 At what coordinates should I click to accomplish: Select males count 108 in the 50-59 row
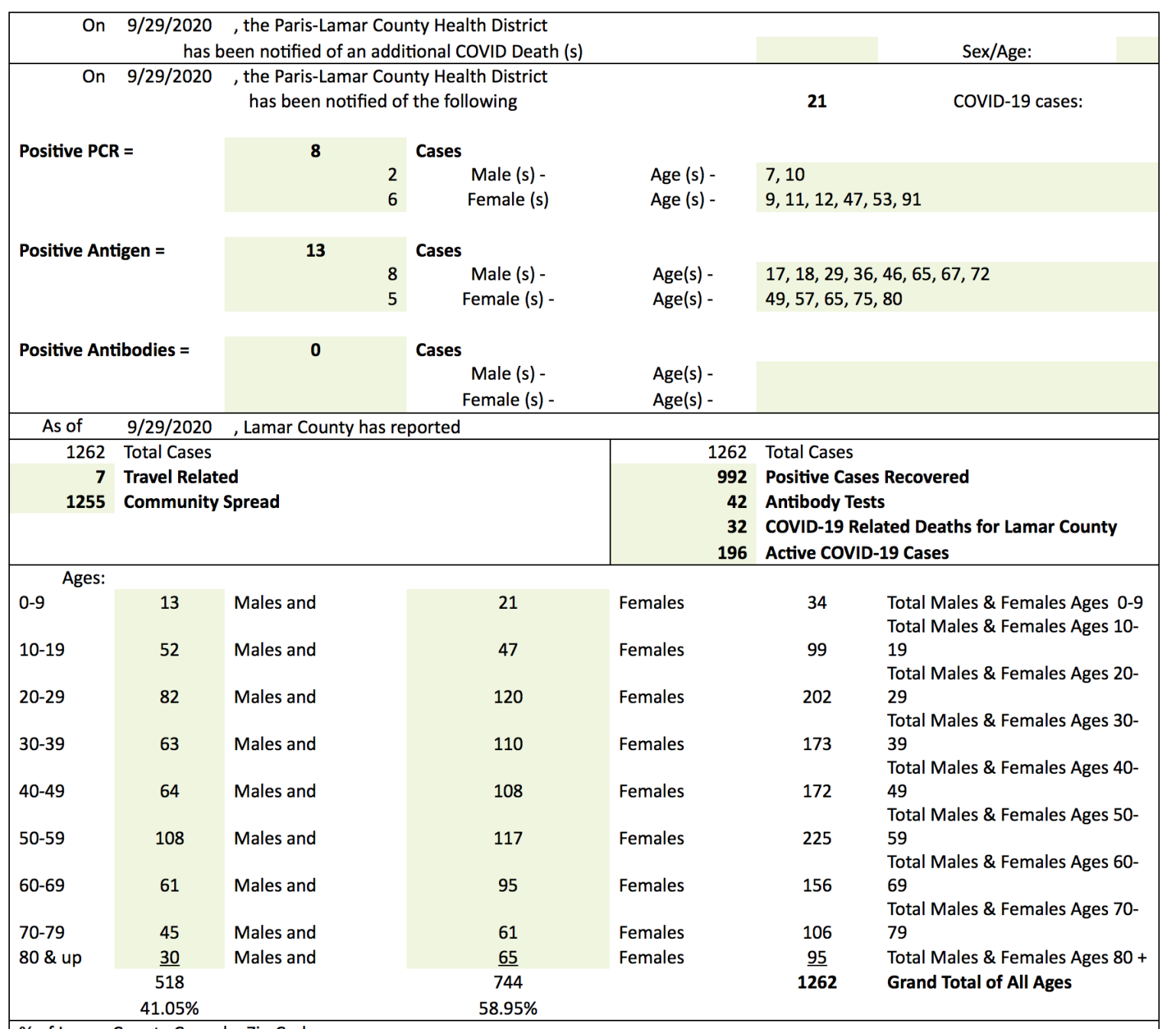(x=170, y=838)
